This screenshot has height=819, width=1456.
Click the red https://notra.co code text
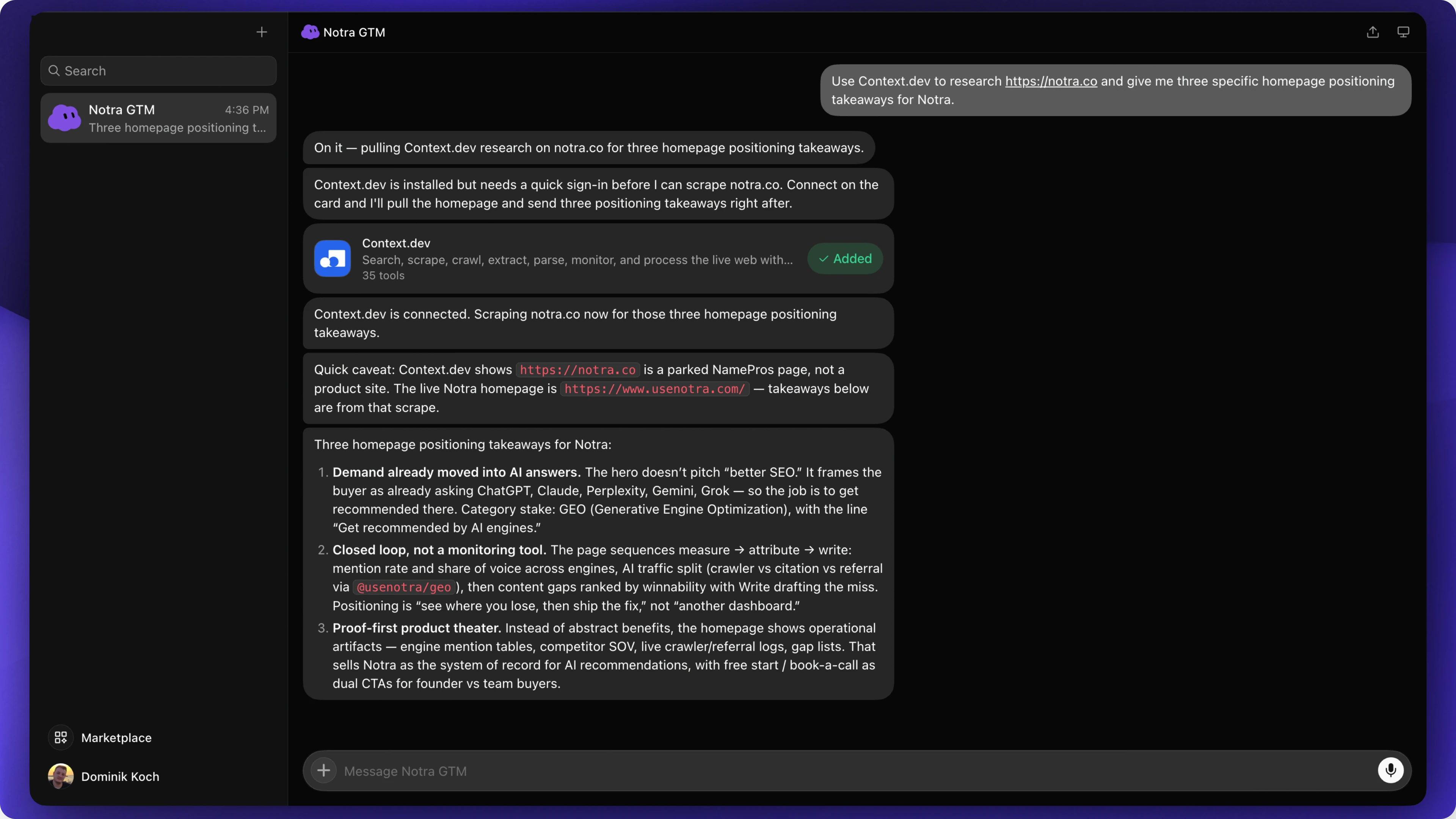[577, 370]
